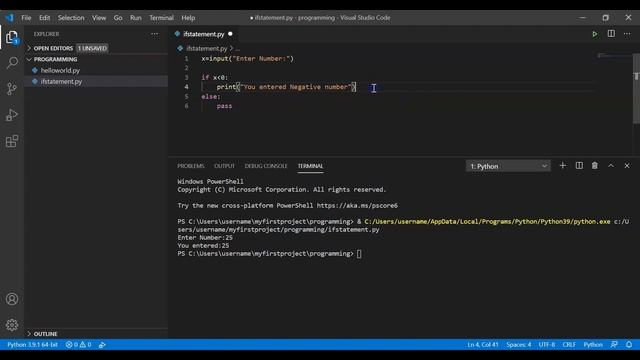The image size is (640, 360).
Task: Click the editor vertical scrollbar
Action: (636, 88)
